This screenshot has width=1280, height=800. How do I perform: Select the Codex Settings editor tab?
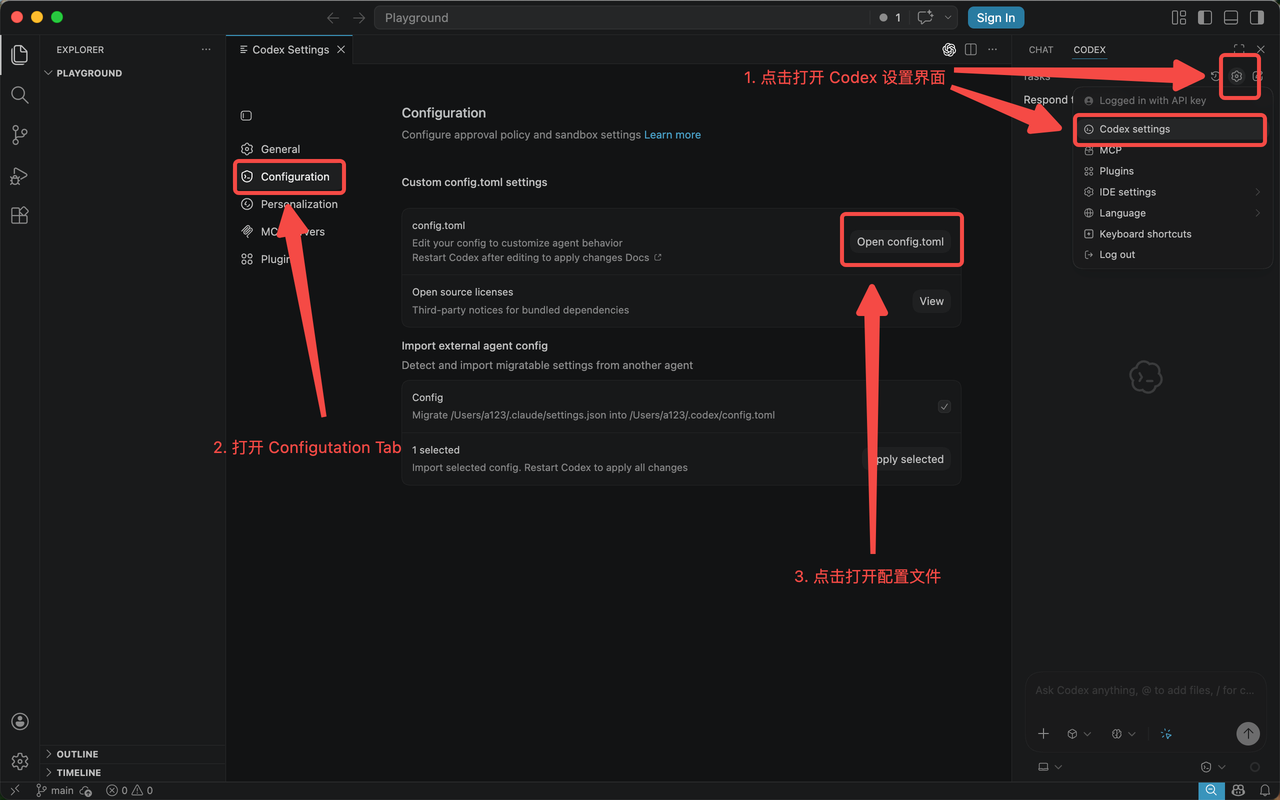pos(290,49)
